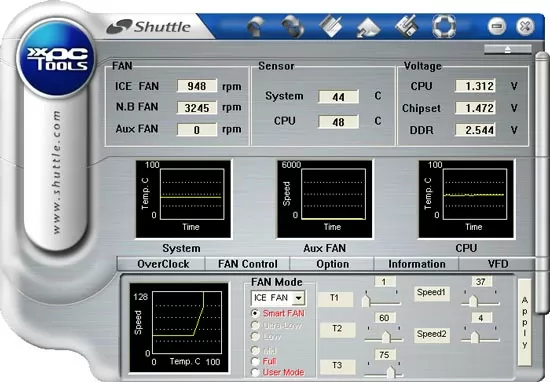550x382 pixels.
Task: Click the ICE FAN rpm value 948
Action: 197,86
